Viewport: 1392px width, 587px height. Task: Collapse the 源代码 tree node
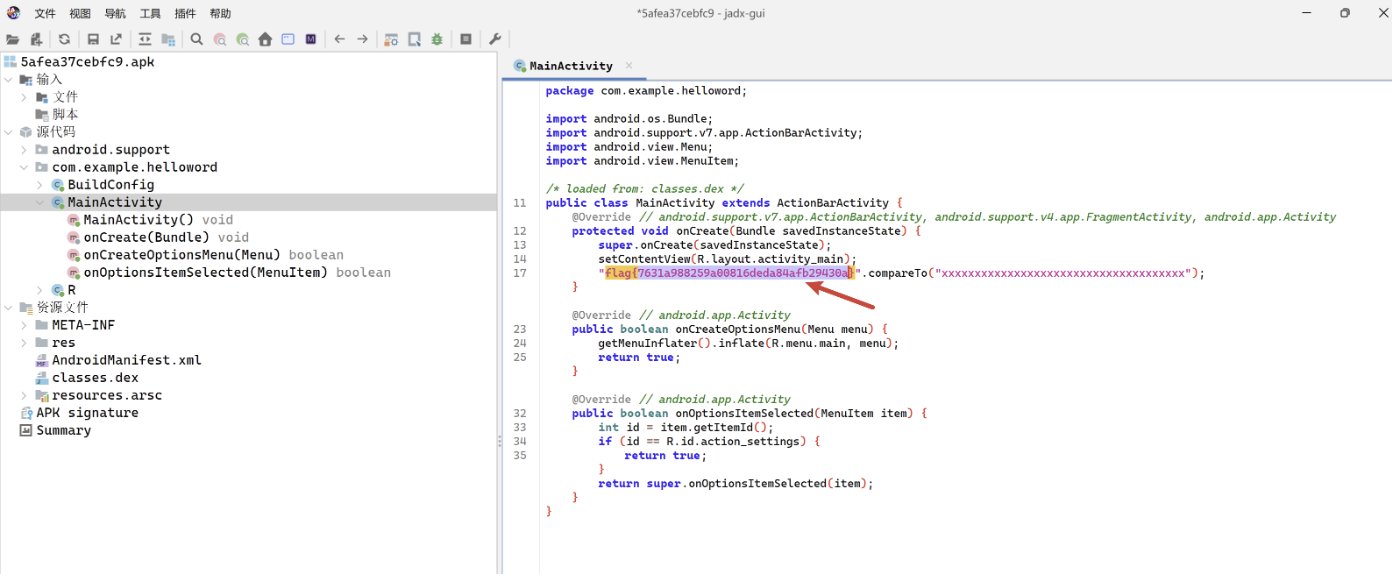click(x=9, y=132)
